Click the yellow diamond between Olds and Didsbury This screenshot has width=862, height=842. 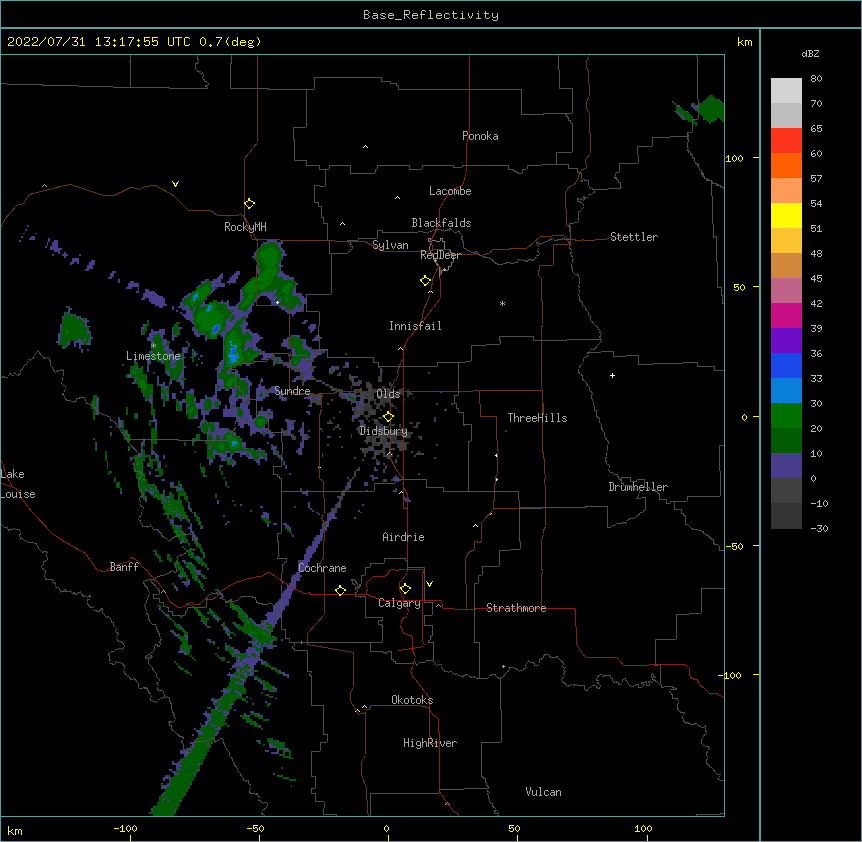pyautogui.click(x=388, y=416)
